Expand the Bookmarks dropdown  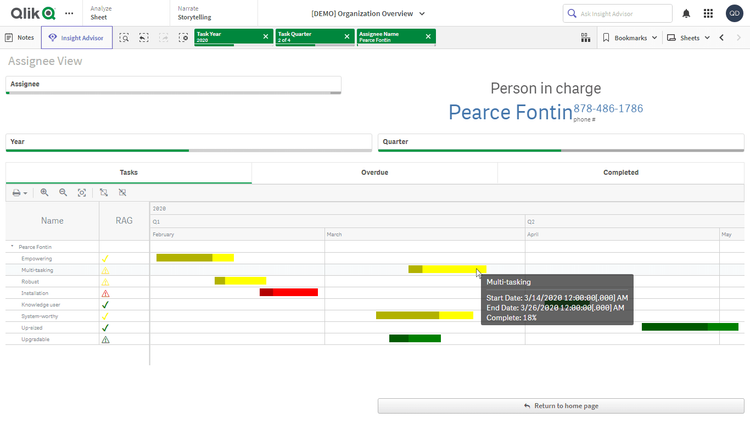pos(631,37)
